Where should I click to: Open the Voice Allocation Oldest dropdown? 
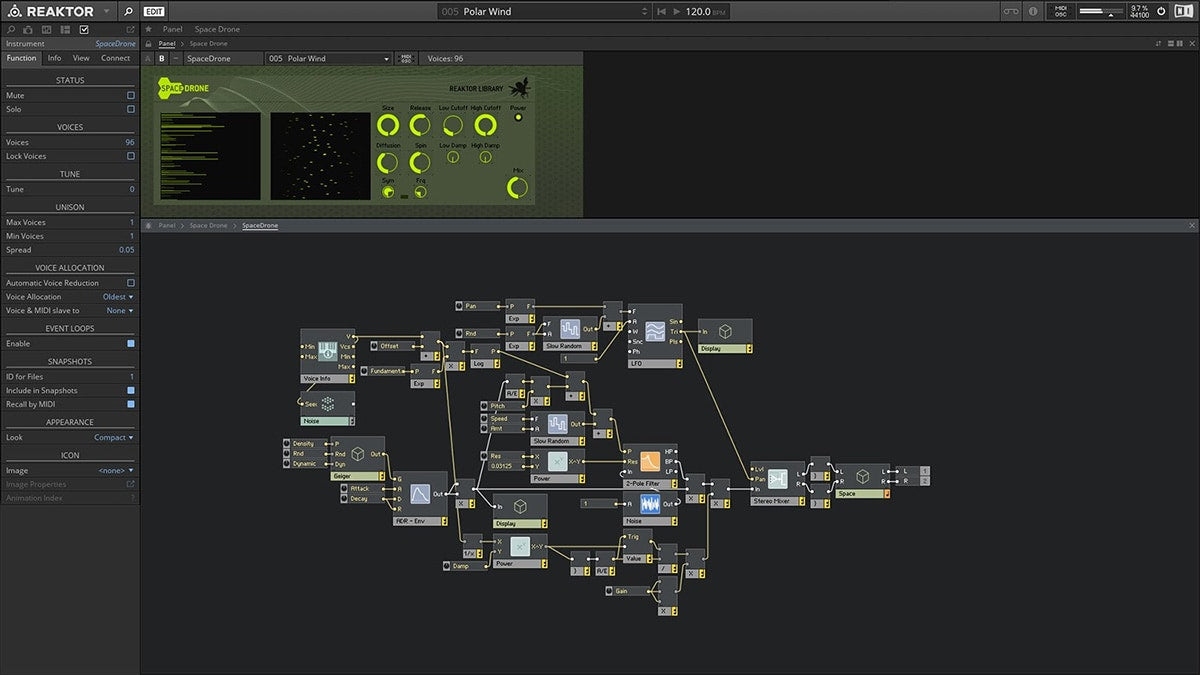pyautogui.click(x=117, y=297)
